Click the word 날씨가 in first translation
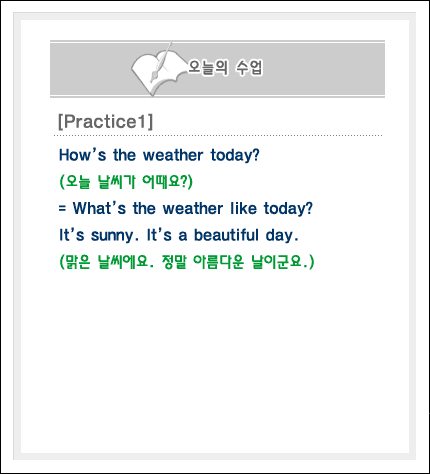The height and width of the screenshot is (474, 430). click(x=116, y=182)
